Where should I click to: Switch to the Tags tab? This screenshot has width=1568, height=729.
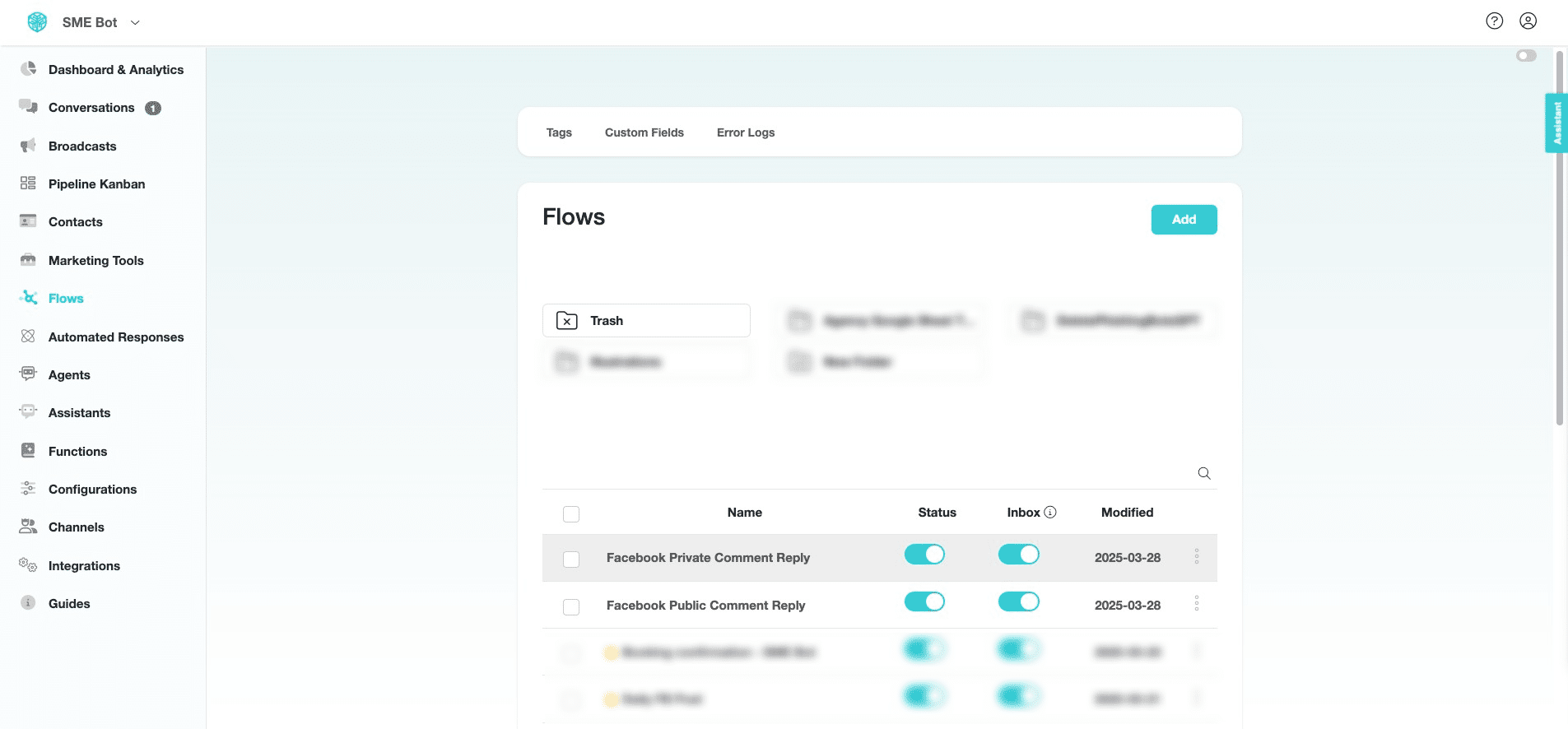point(559,132)
